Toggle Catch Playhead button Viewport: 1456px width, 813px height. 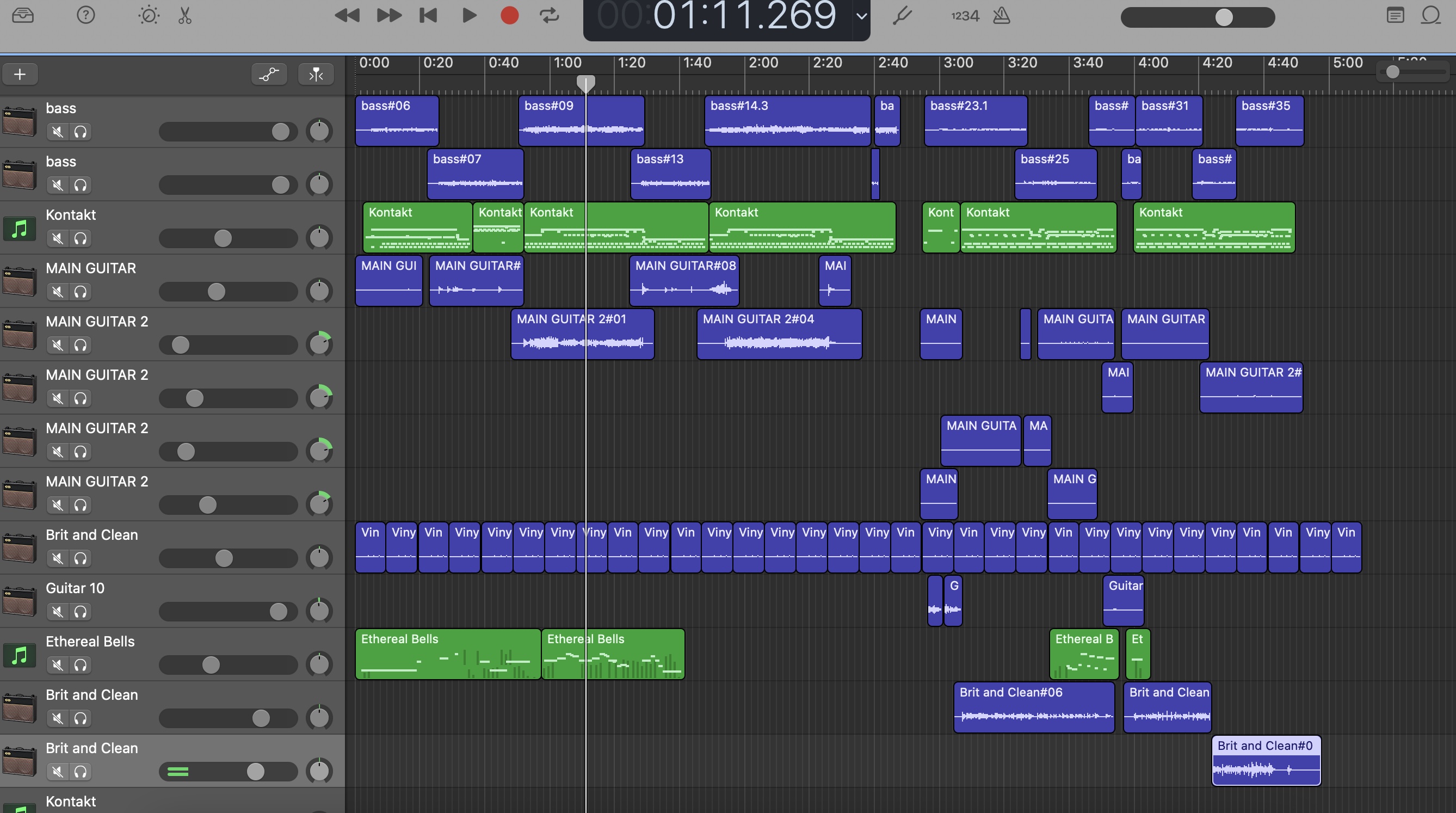pyautogui.click(x=316, y=74)
